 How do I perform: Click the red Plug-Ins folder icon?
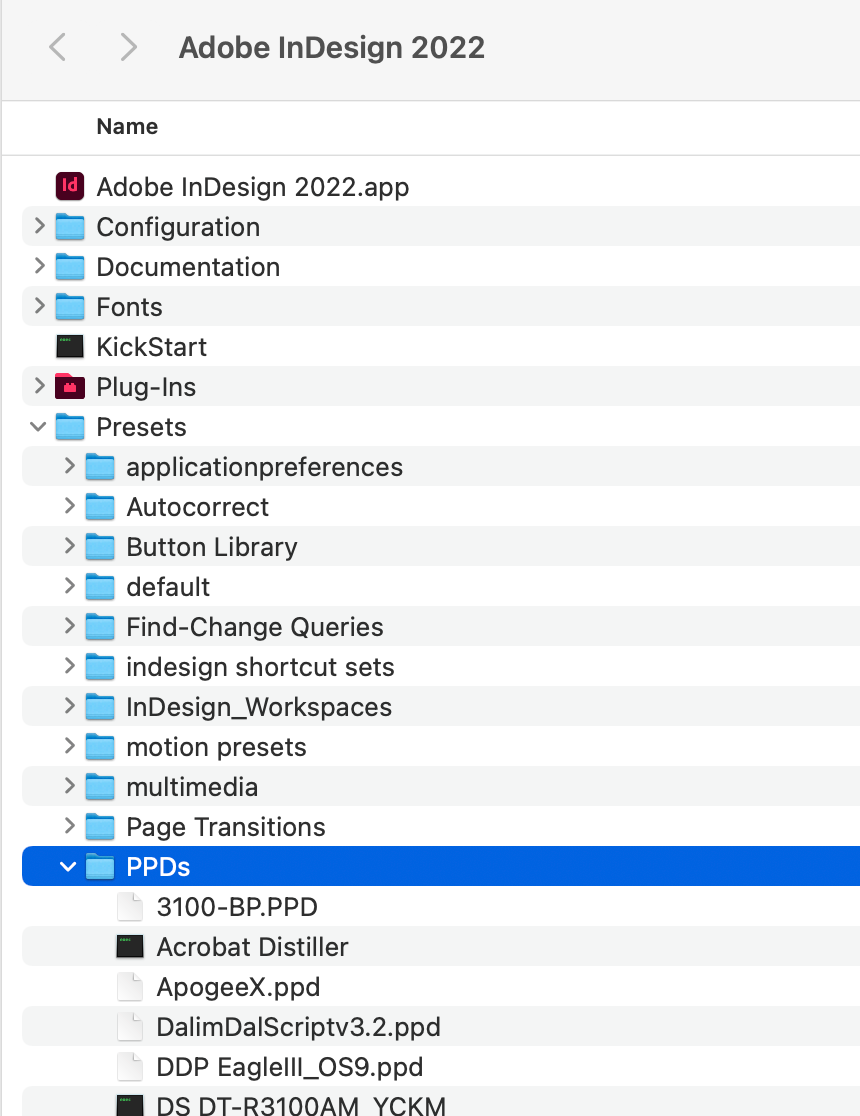(x=70, y=386)
